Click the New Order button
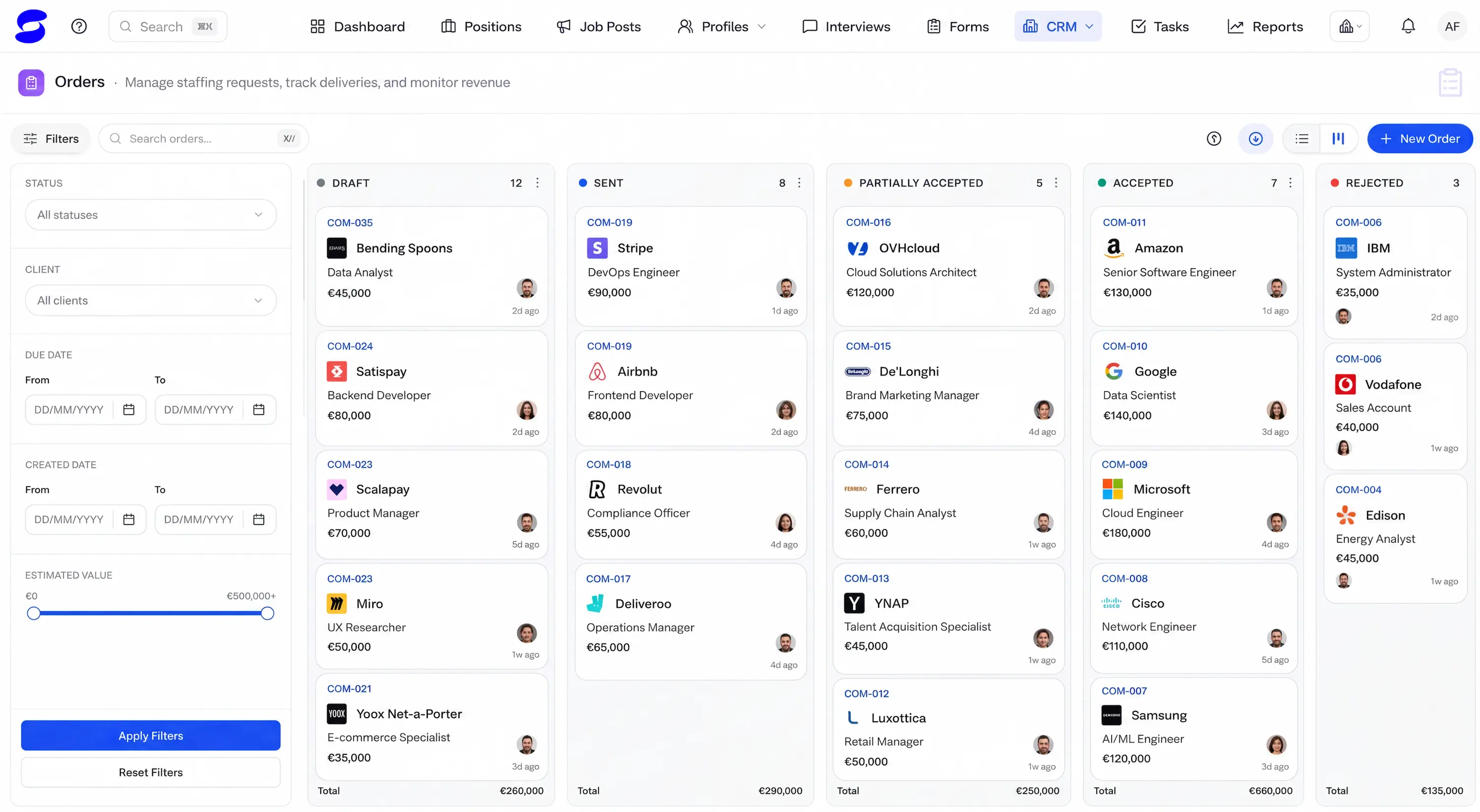The width and height of the screenshot is (1480, 812). tap(1420, 139)
